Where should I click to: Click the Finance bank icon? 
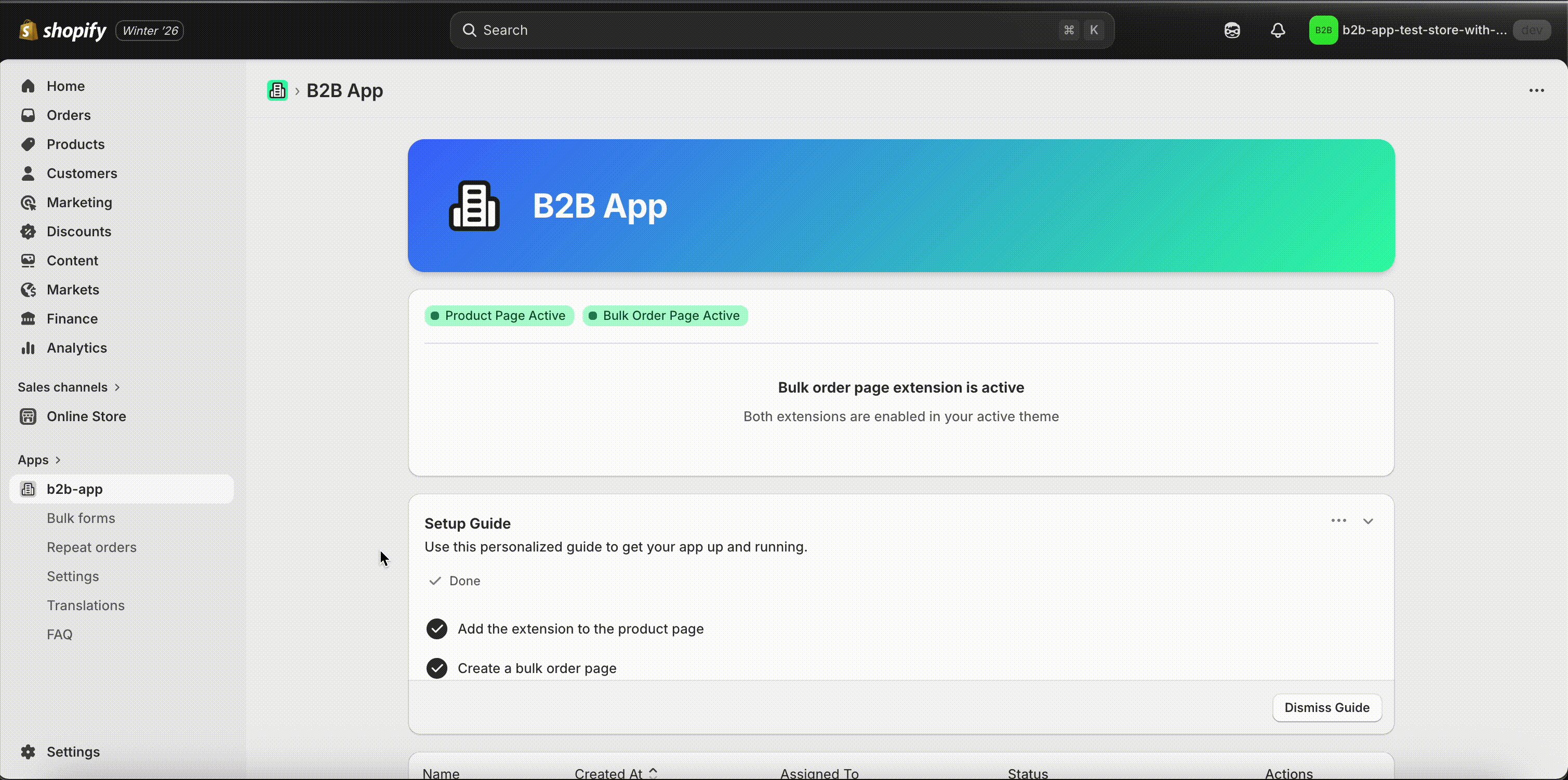click(28, 319)
